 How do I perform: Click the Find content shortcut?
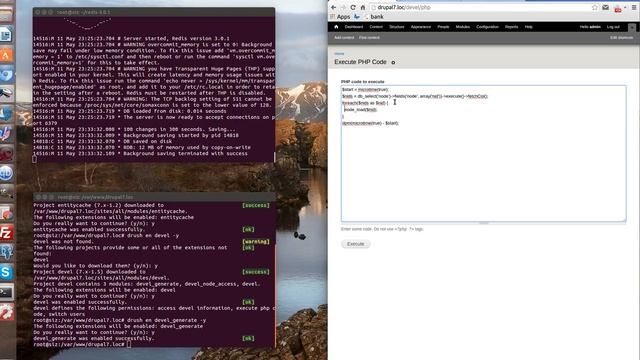point(369,38)
